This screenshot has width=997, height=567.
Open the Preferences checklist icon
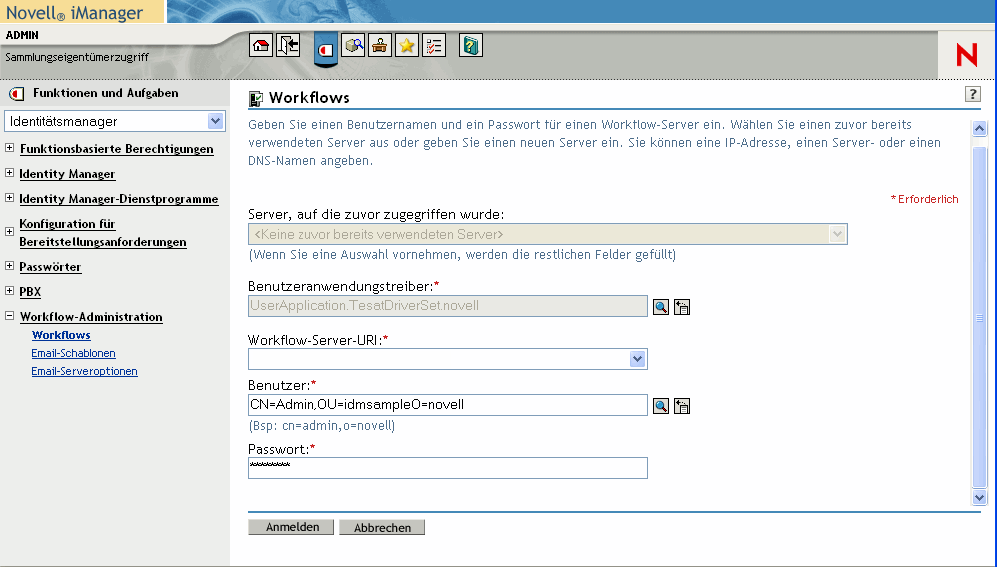[434, 46]
